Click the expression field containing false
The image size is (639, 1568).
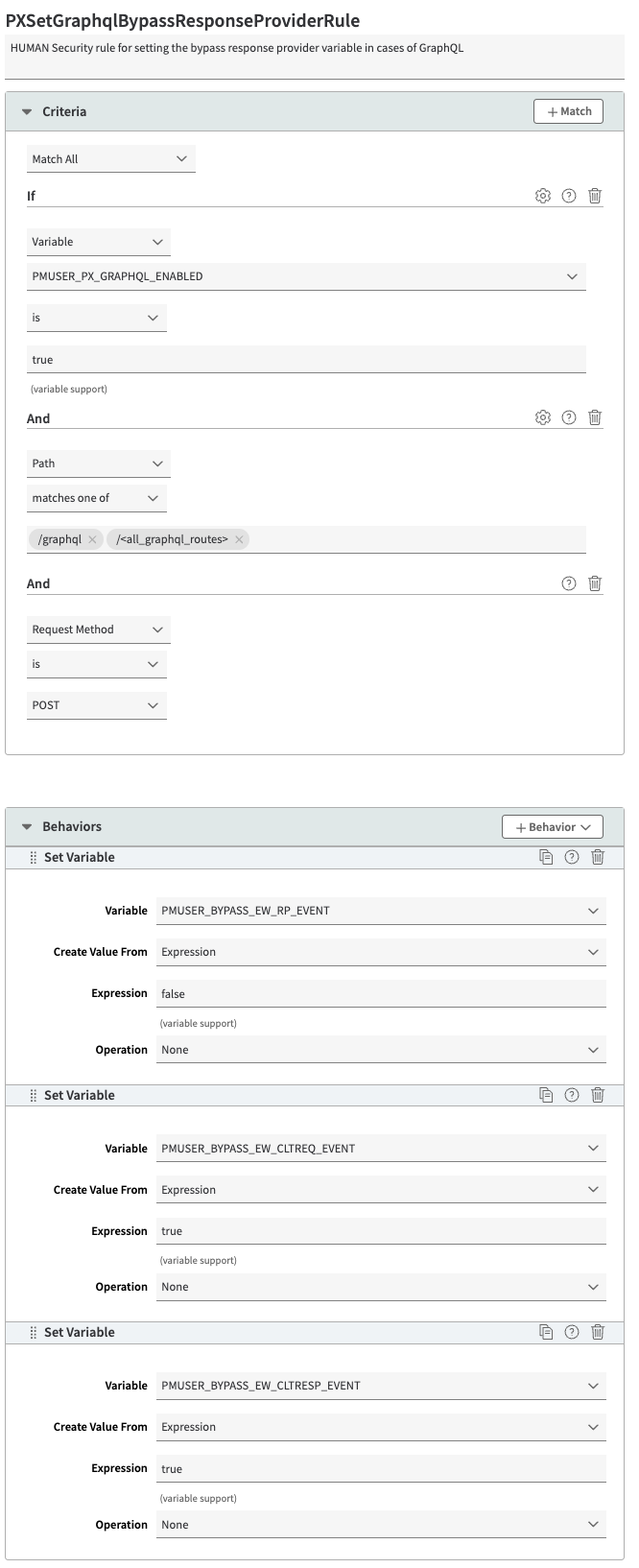[x=382, y=994]
